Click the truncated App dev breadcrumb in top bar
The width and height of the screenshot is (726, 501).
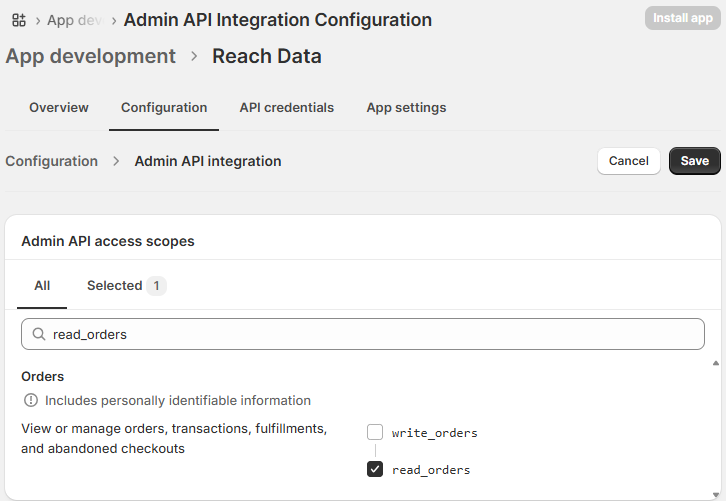point(75,20)
